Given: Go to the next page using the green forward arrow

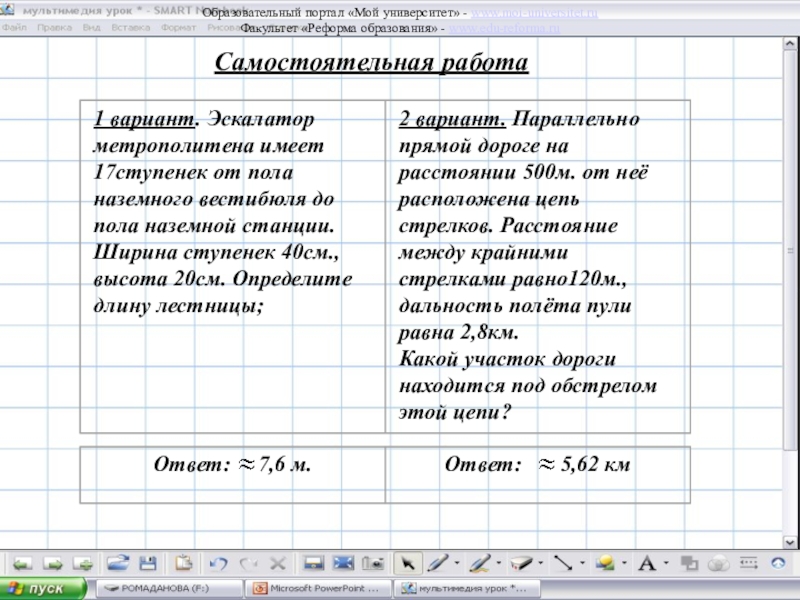Looking at the screenshot, I should click(53, 563).
